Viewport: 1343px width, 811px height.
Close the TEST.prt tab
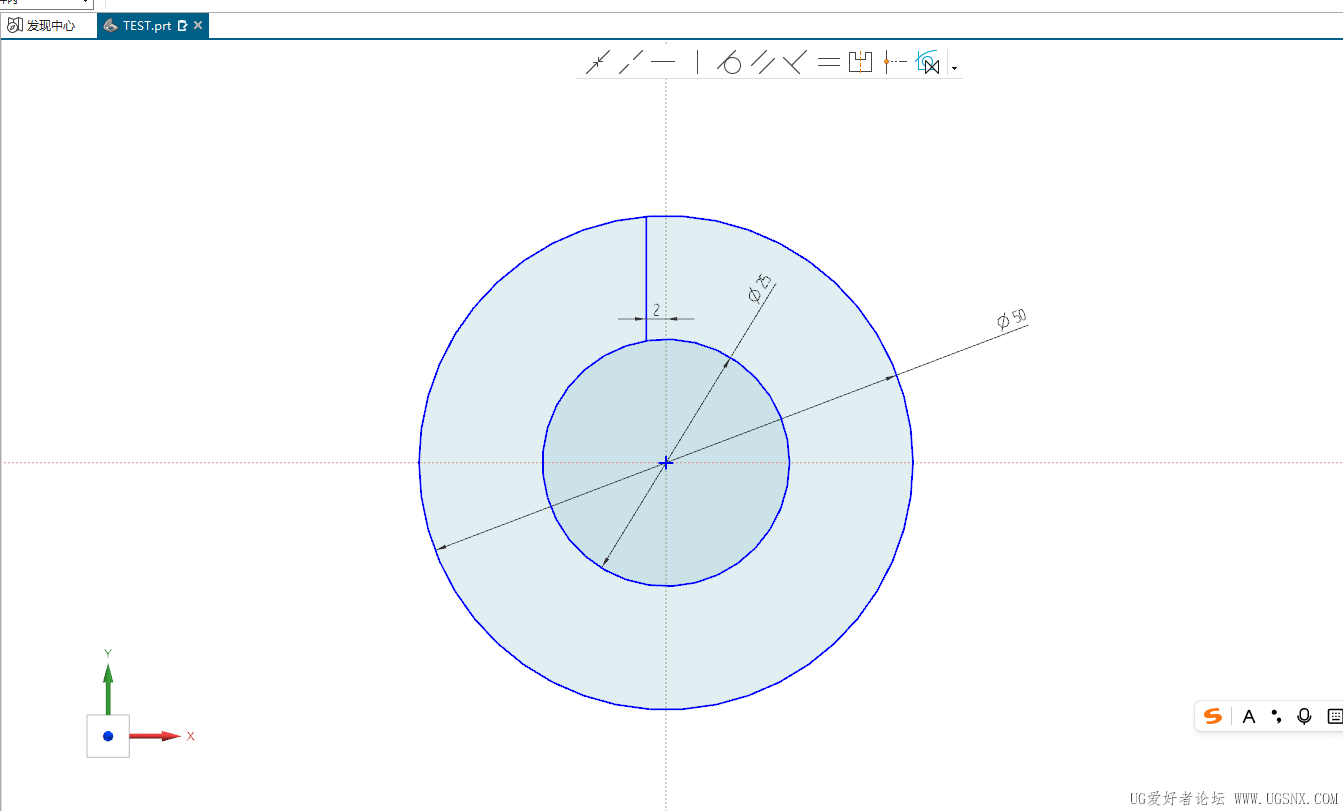coord(198,26)
